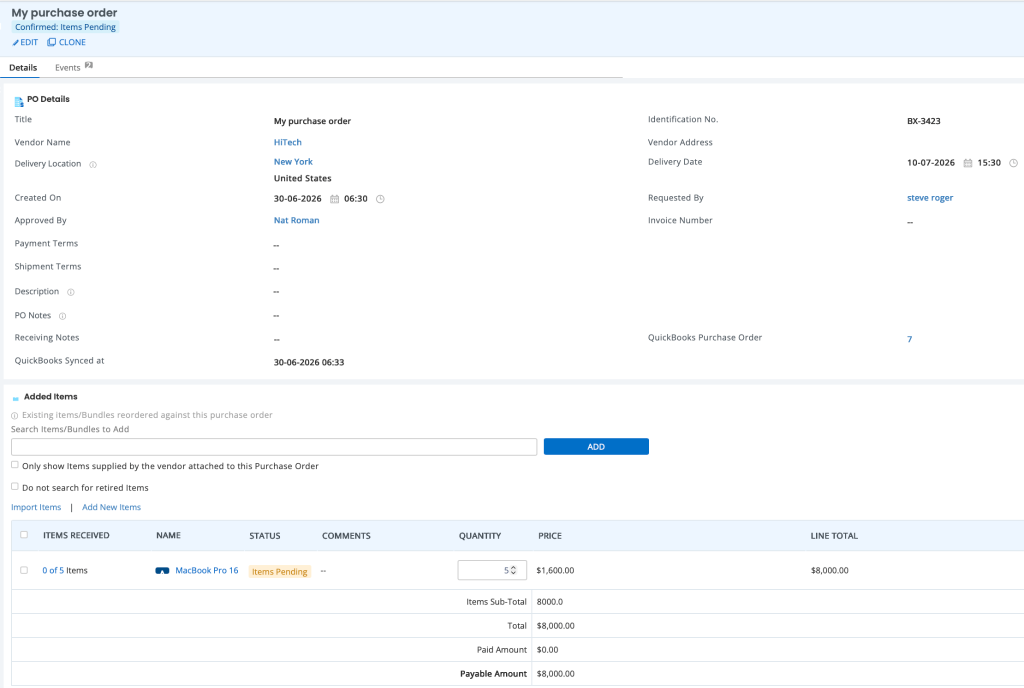The image size is (1024, 688).
Task: Open steve roger user profile link
Action: [x=930, y=198]
